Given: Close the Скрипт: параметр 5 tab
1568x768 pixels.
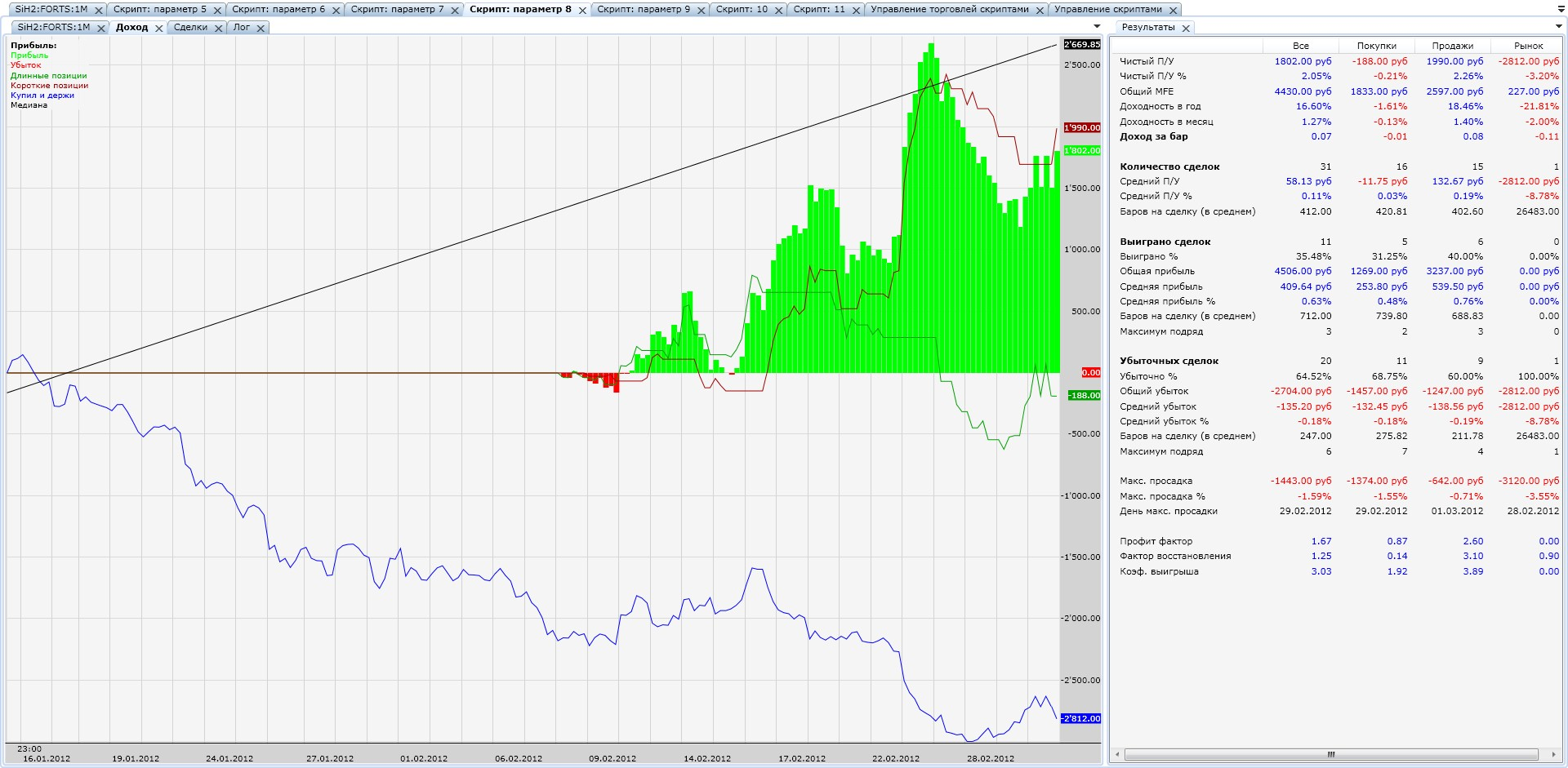Looking at the screenshot, I should tap(217, 11).
